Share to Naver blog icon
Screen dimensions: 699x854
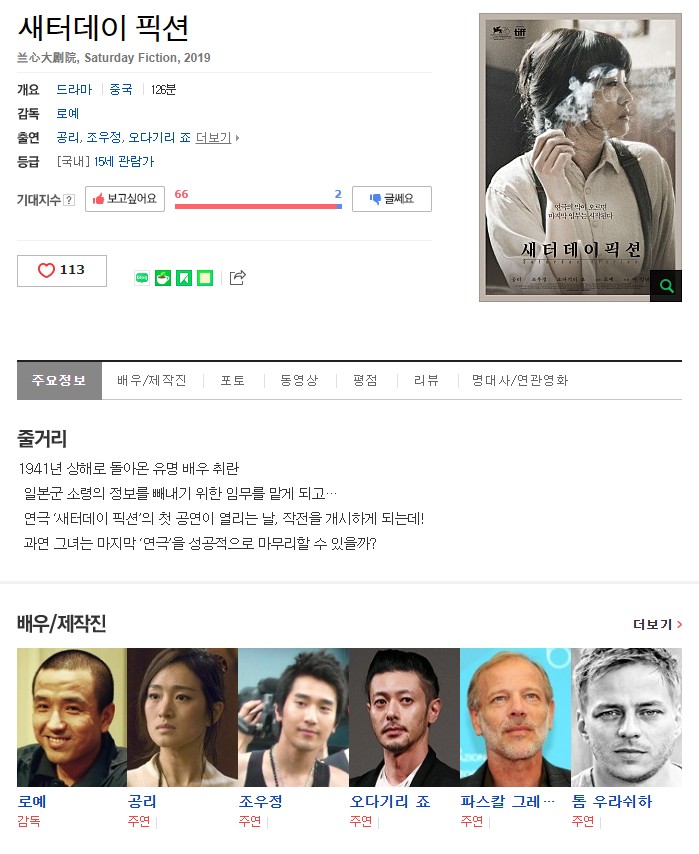(x=142, y=278)
